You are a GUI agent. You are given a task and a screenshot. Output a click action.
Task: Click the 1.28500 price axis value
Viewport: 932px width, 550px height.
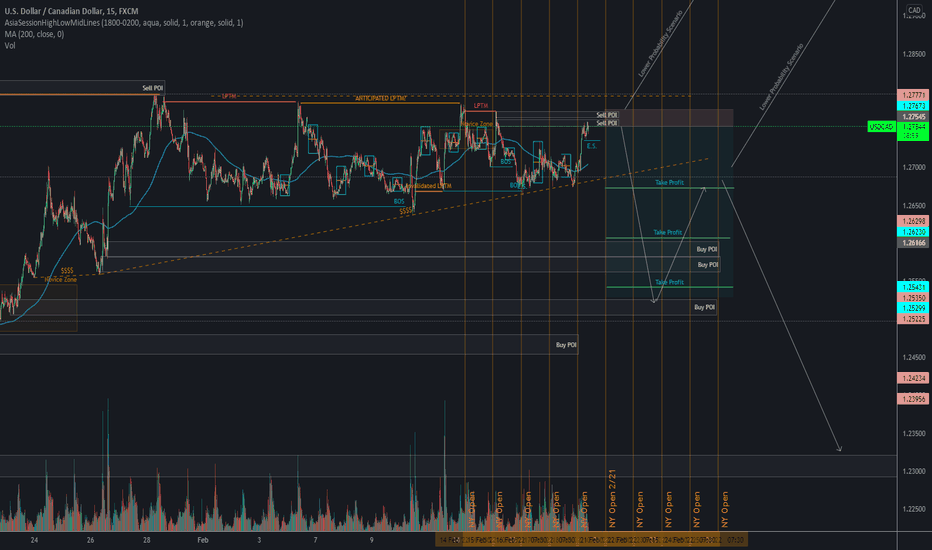tap(914, 54)
